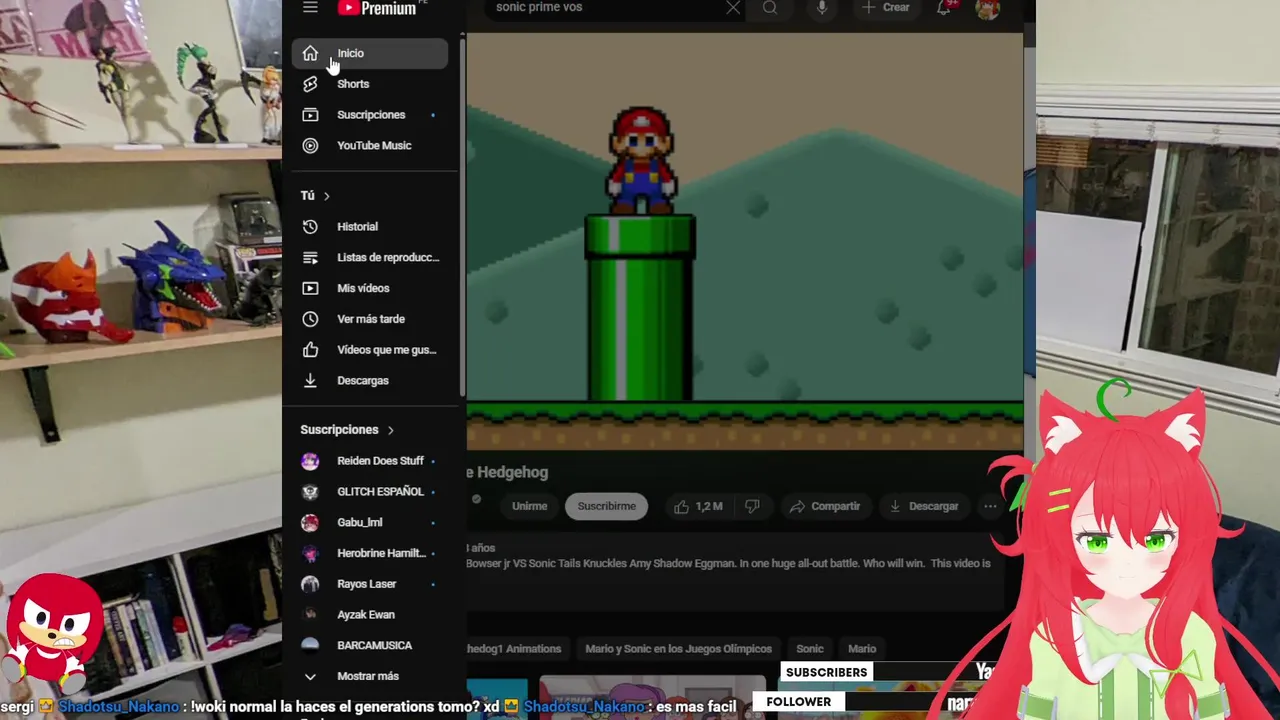
Task: Select the Sonic filter chip
Action: tap(810, 649)
